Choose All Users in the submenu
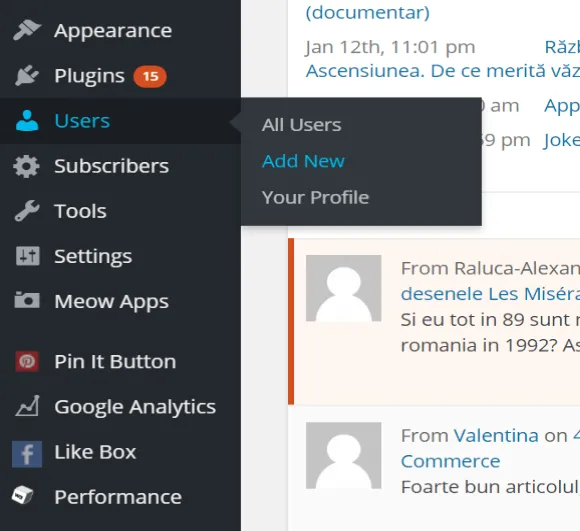 coord(301,125)
